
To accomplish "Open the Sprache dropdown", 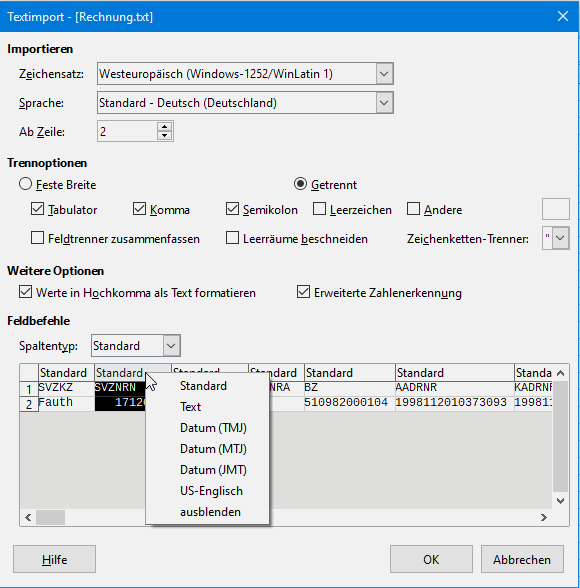I will [x=384, y=103].
